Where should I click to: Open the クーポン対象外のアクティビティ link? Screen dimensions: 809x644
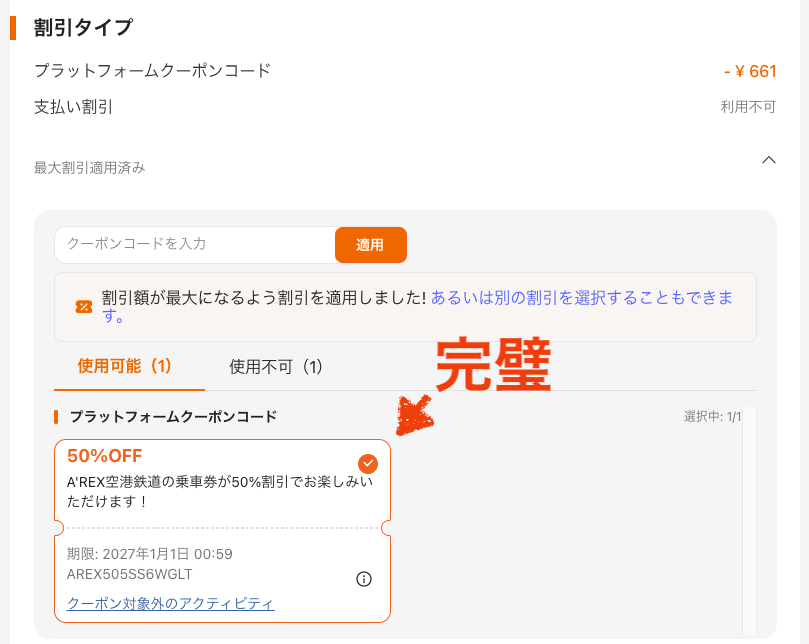[171, 603]
